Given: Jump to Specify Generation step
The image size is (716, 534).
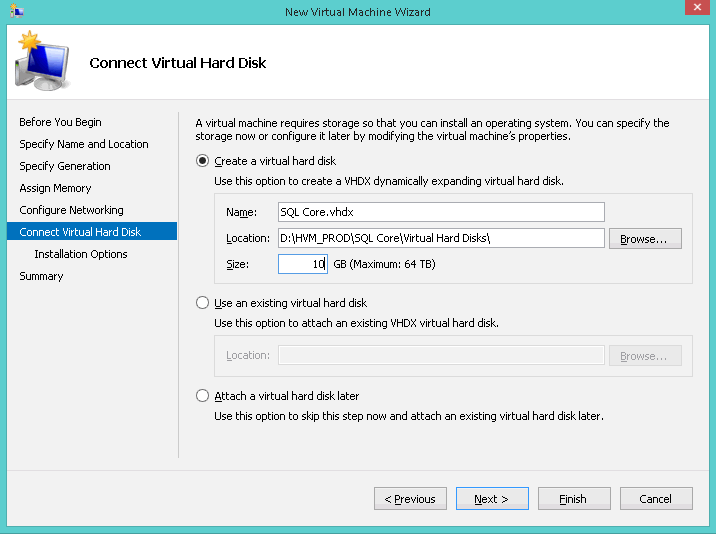Looking at the screenshot, I should coord(65,166).
